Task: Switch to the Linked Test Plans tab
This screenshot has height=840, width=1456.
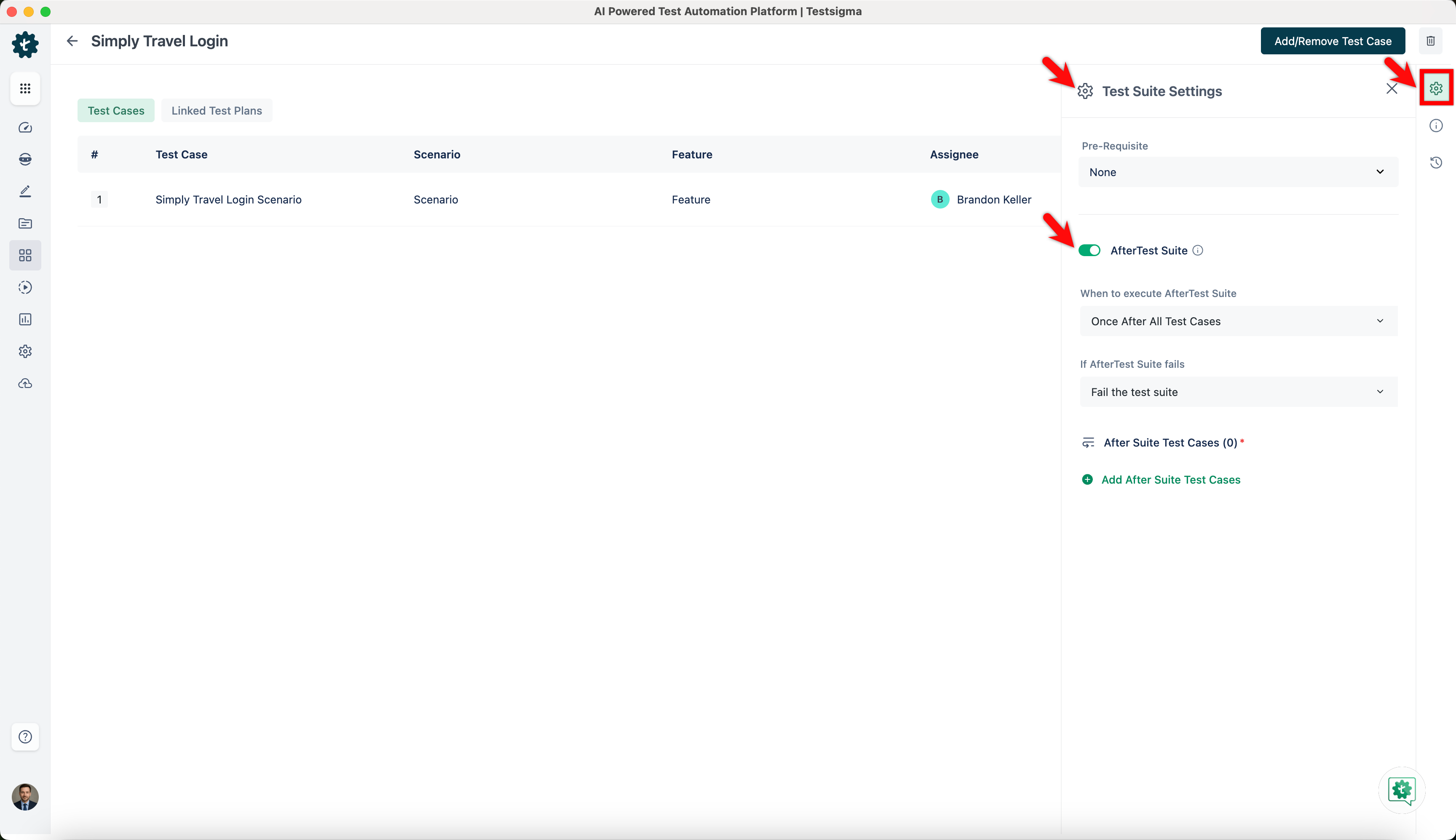Action: (216, 110)
